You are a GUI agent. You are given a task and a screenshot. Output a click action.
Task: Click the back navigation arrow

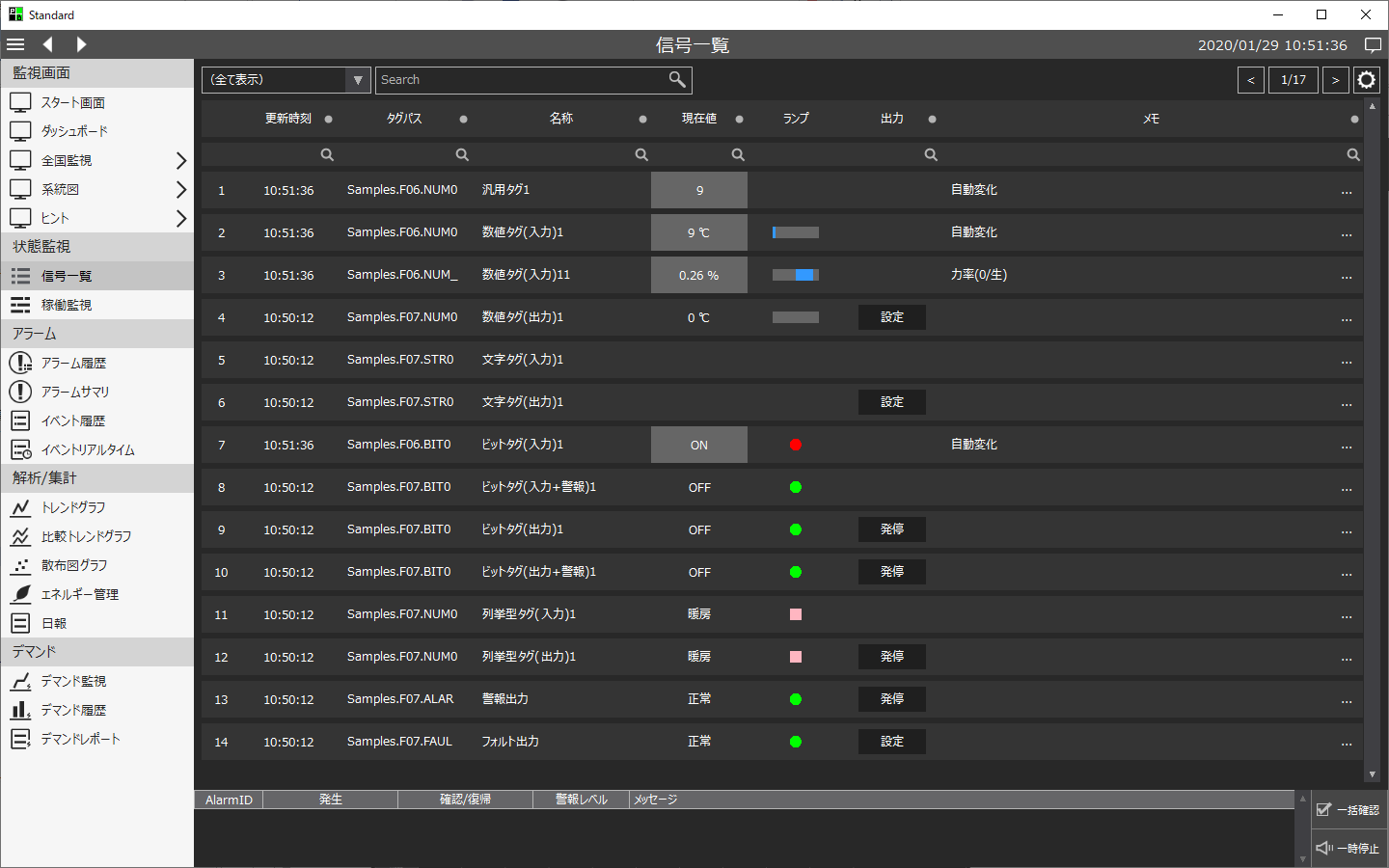click(x=48, y=44)
